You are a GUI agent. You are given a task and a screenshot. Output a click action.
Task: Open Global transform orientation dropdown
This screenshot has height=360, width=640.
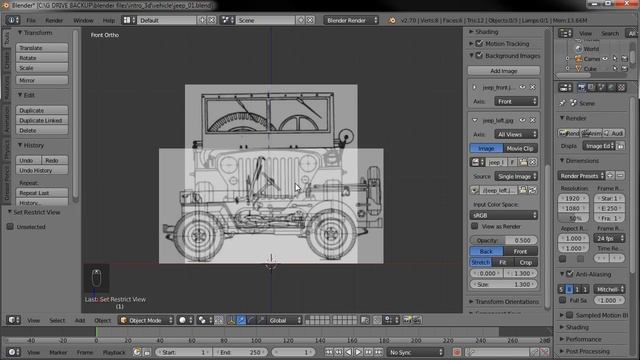pos(284,320)
